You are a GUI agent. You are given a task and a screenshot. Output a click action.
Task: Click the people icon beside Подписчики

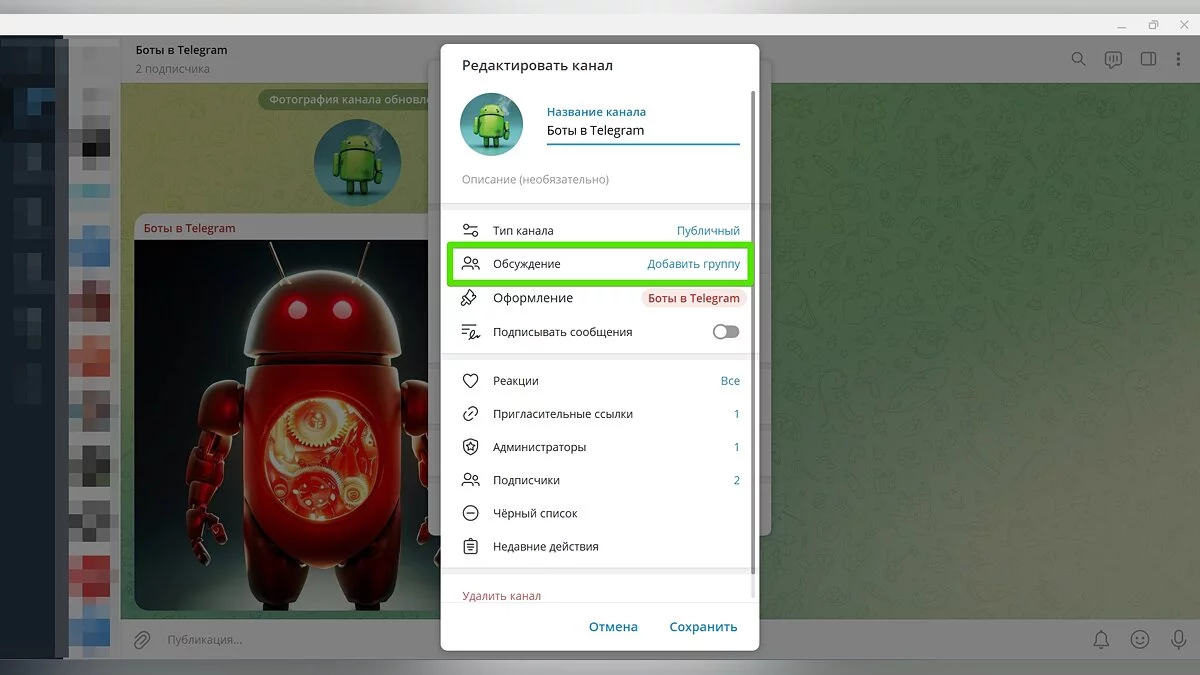coord(470,480)
